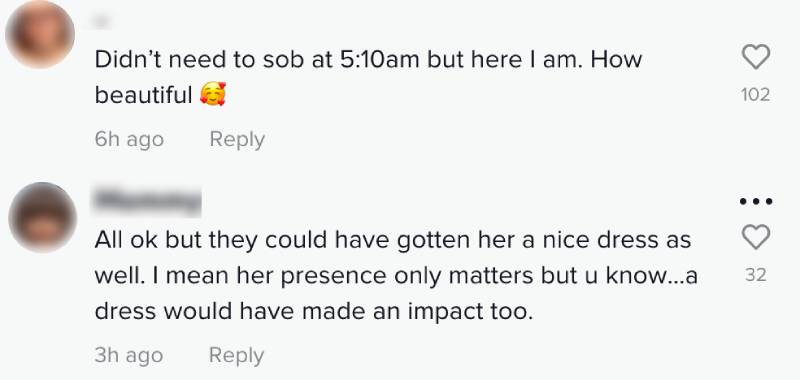Click the 32 likes count

pyautogui.click(x=756, y=275)
